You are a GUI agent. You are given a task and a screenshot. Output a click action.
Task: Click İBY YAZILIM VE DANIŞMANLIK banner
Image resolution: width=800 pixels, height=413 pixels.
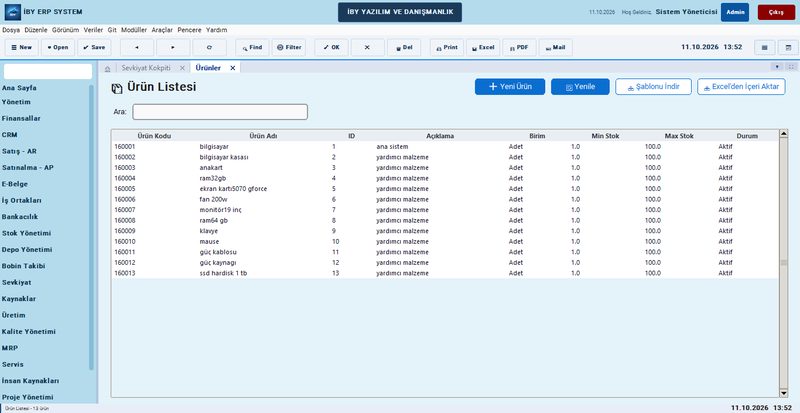click(399, 12)
